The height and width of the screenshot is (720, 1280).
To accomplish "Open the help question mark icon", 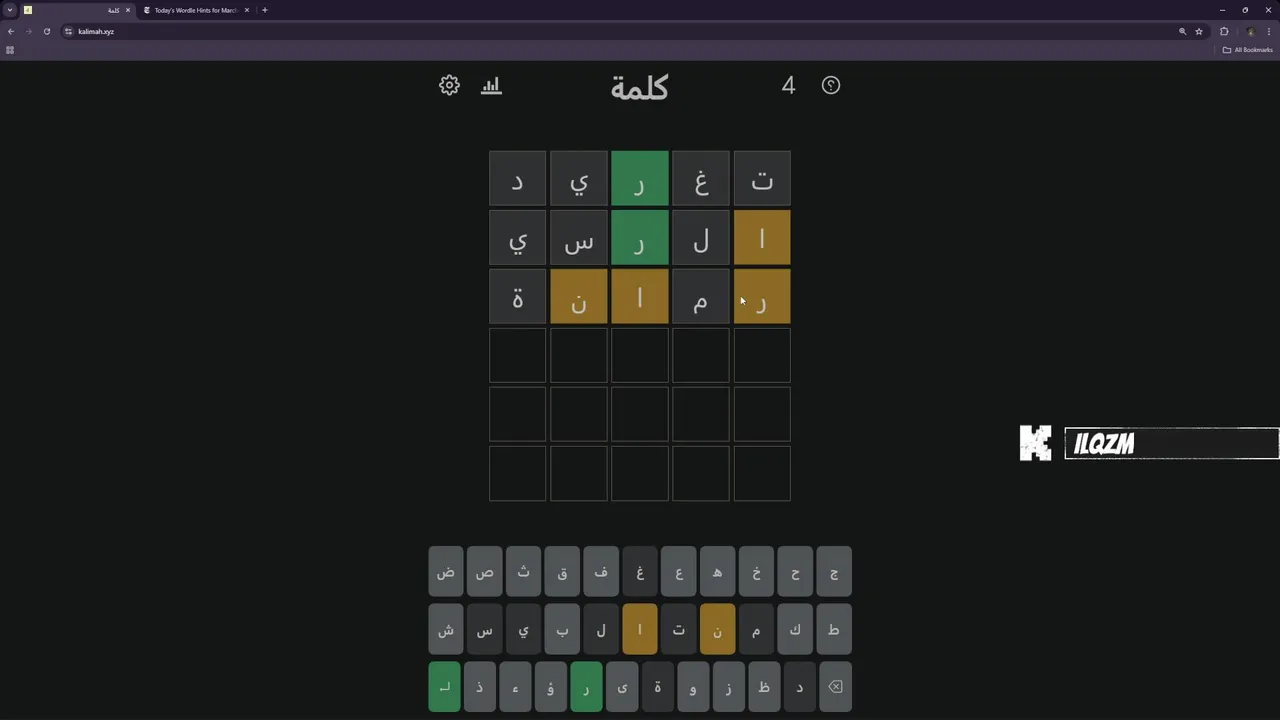I will (x=831, y=86).
